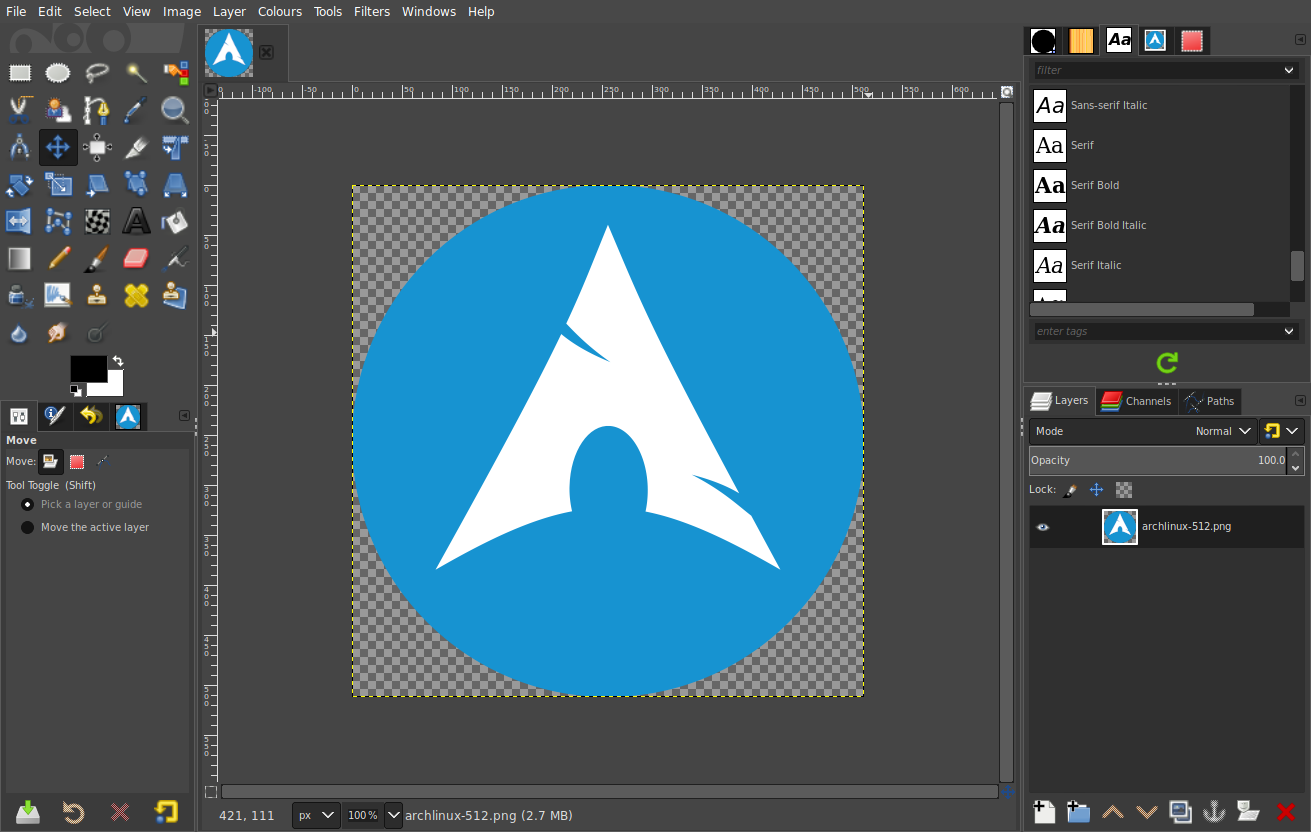This screenshot has height=832, width=1311.
Task: Select the Select by Colour tool
Action: pos(175,73)
